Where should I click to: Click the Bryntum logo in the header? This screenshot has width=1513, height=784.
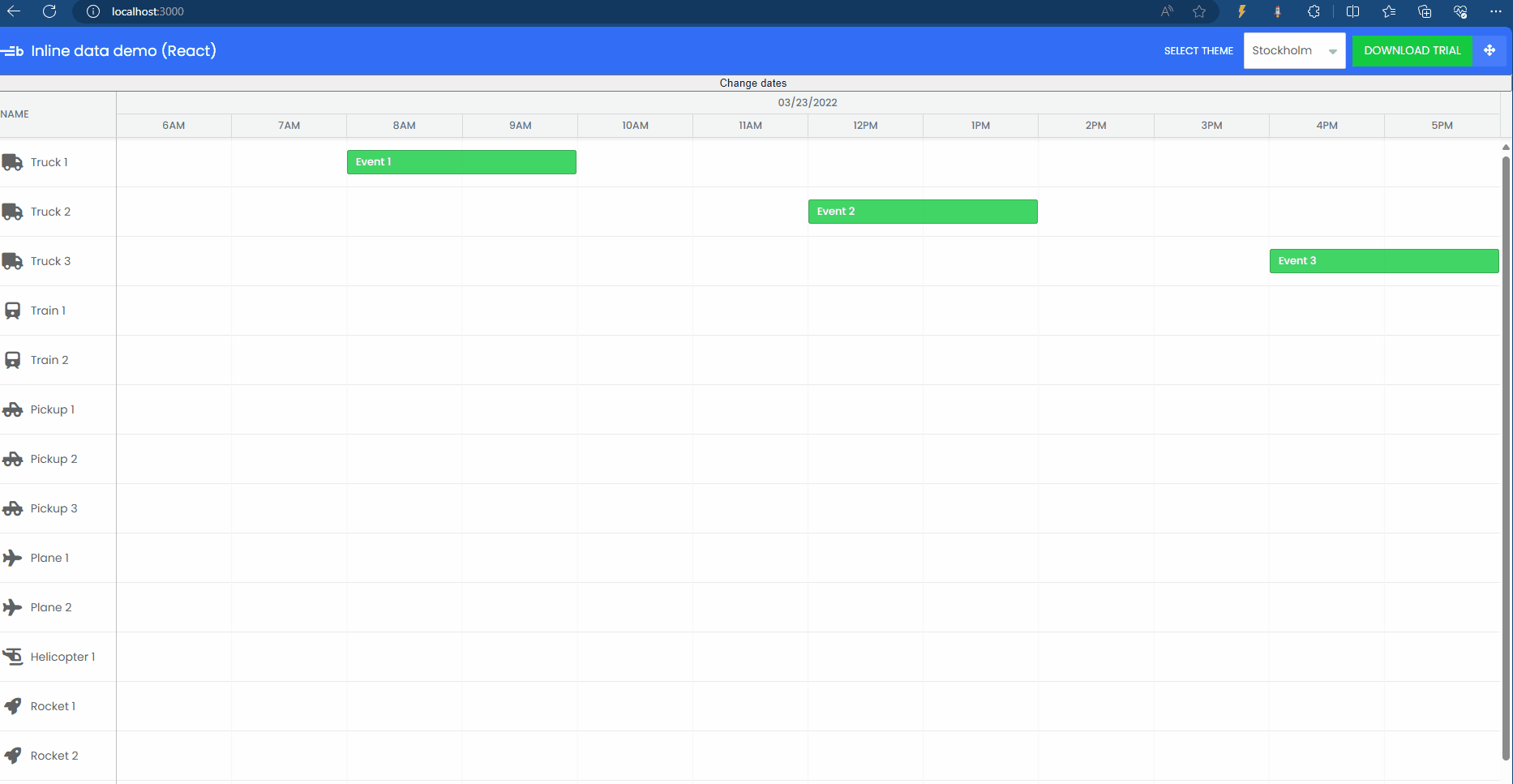coord(13,50)
